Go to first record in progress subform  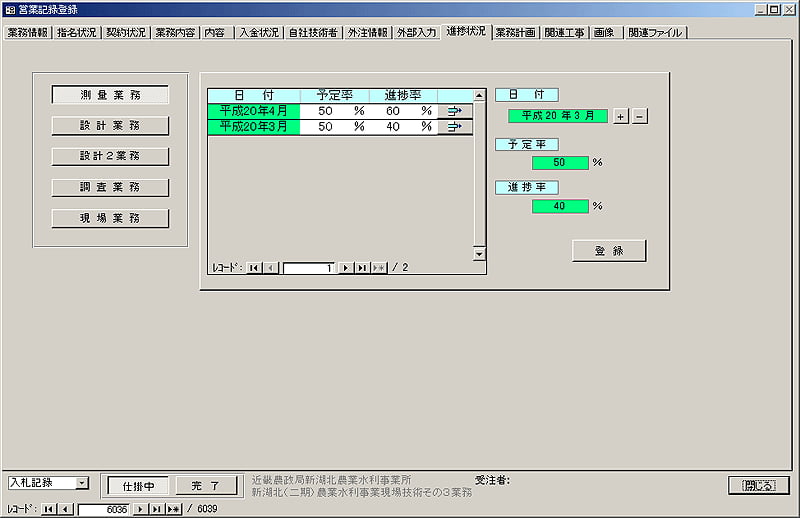254,268
